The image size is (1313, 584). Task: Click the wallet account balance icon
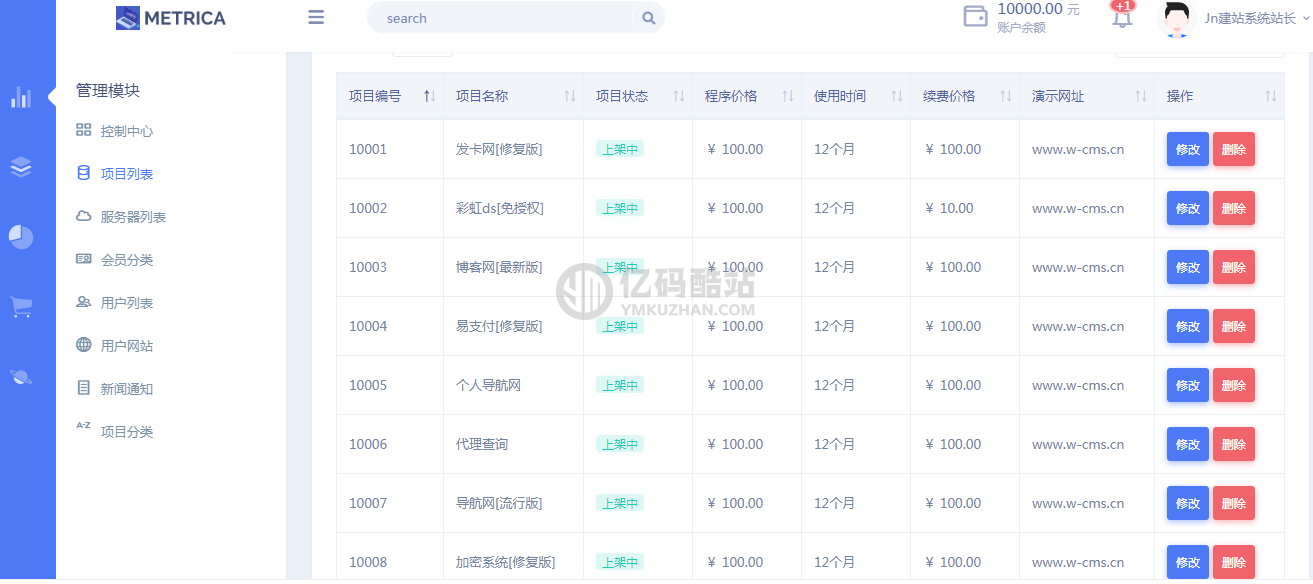click(x=975, y=17)
